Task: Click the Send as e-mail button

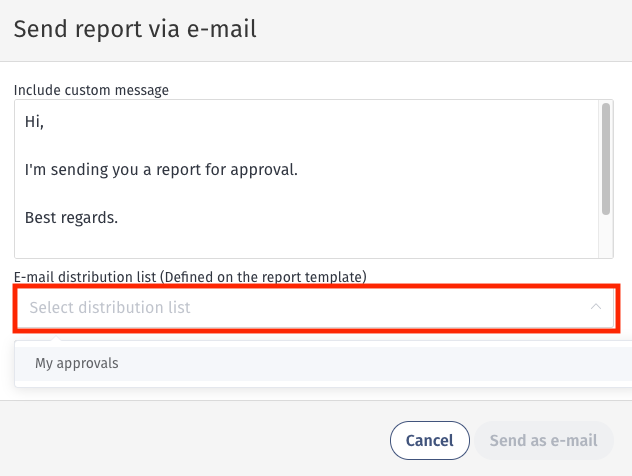Action: pos(544,440)
